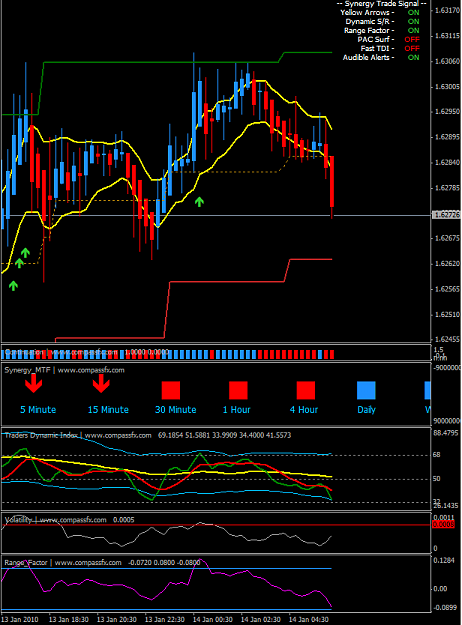This screenshot has height=625, width=462.
Task: Click the 5 Minute red down arrow
Action: coord(33,384)
